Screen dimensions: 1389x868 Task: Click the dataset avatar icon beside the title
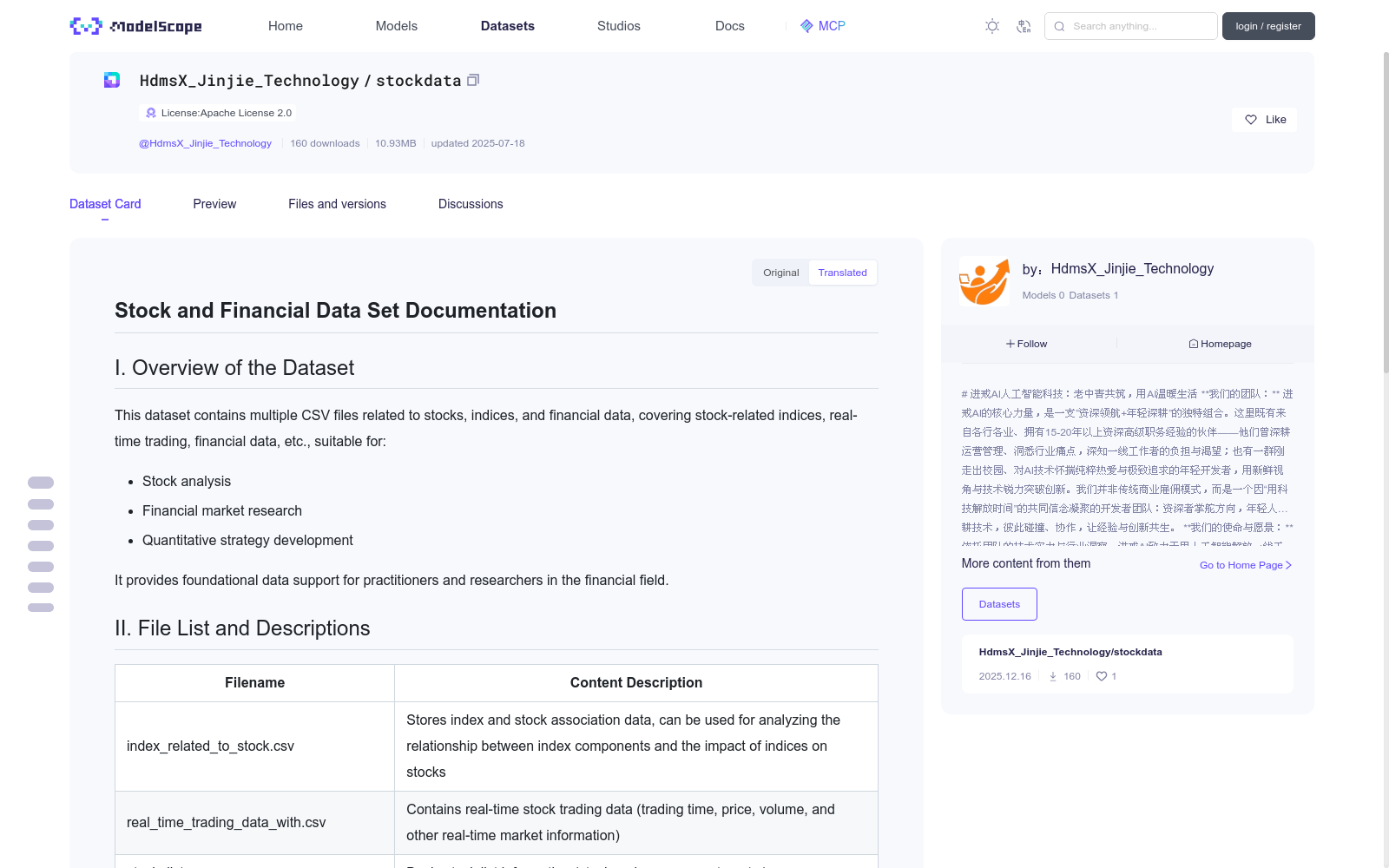coord(112,80)
